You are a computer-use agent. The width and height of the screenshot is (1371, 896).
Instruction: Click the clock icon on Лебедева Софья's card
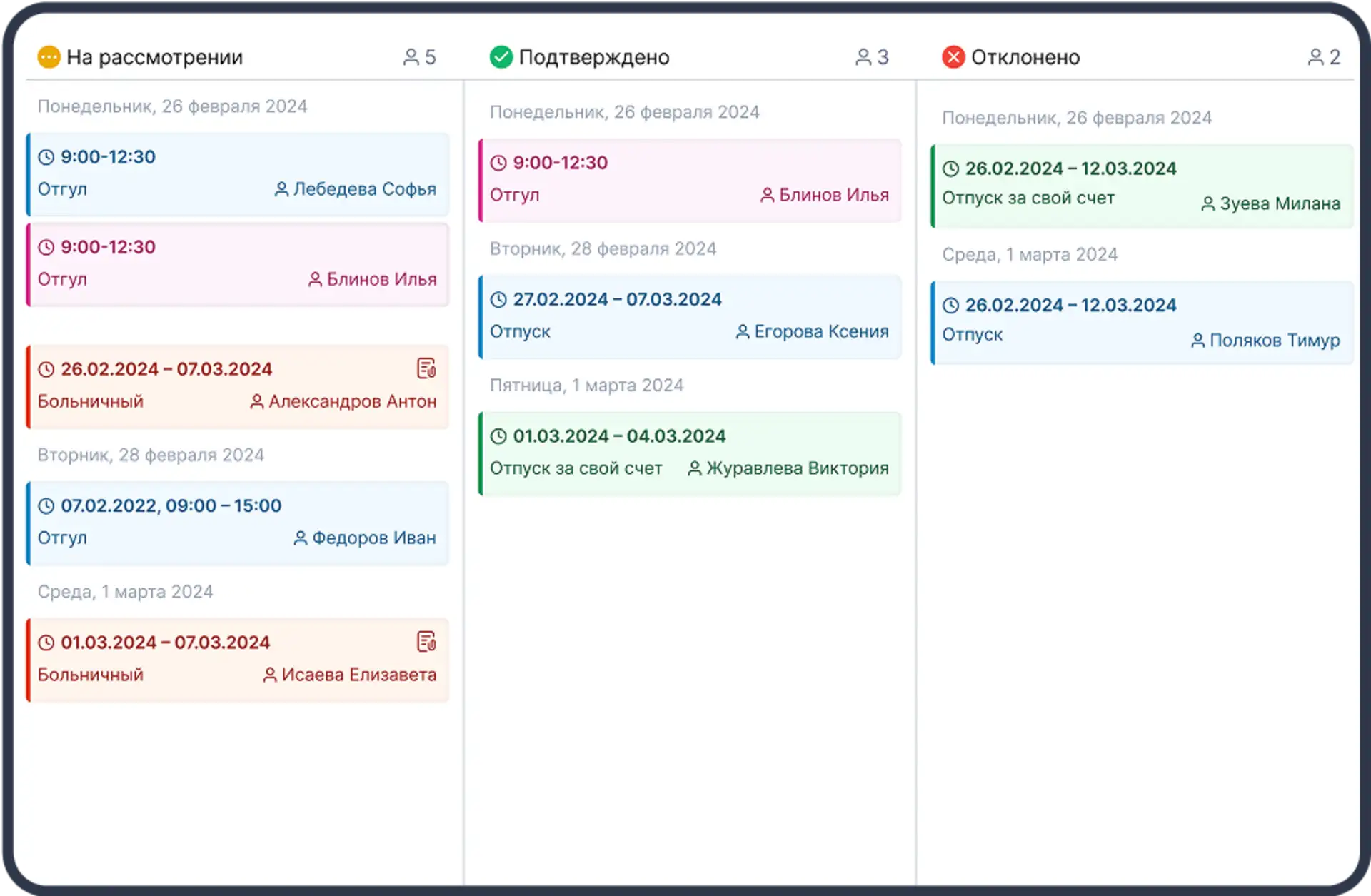(46, 157)
